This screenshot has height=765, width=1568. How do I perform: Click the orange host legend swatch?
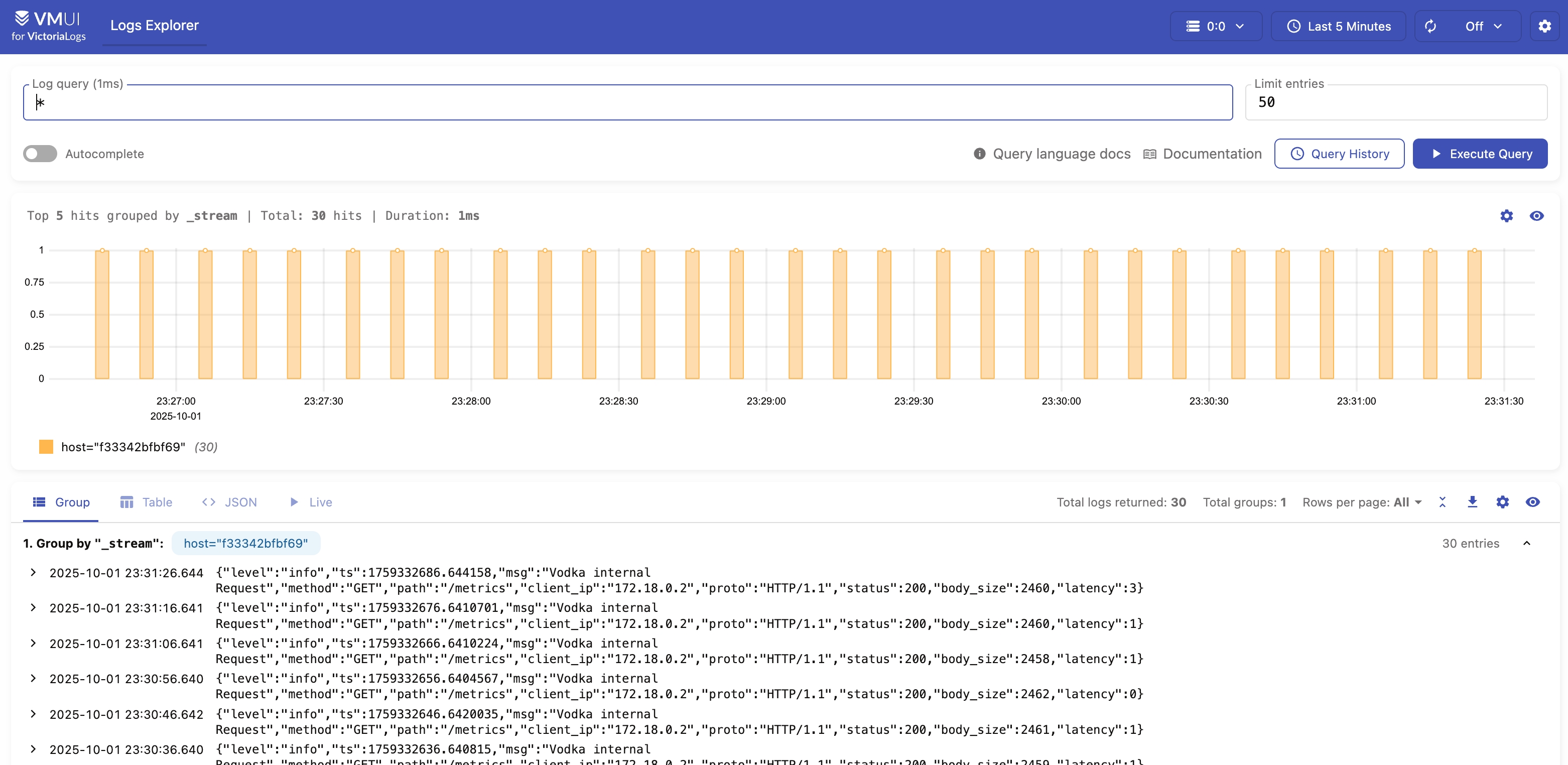click(x=46, y=447)
